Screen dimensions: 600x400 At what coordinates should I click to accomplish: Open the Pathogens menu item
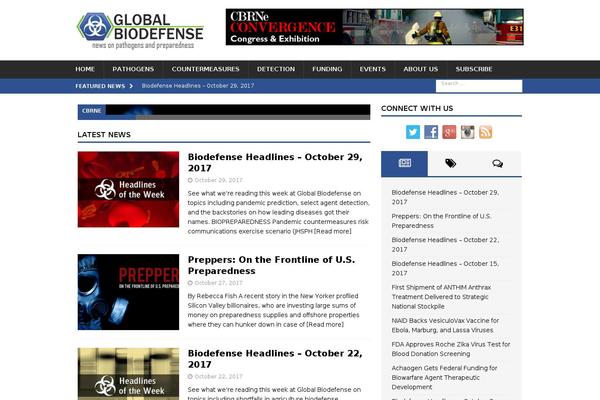click(x=133, y=69)
